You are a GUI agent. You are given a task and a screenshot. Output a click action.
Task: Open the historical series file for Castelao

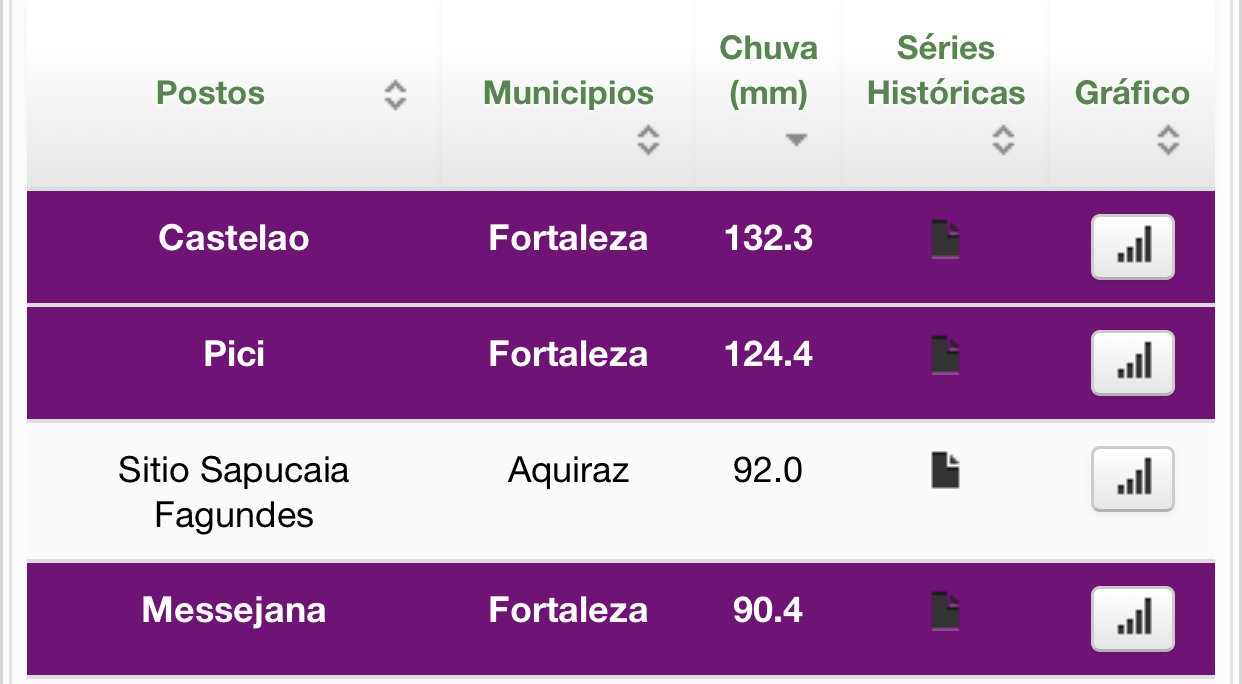tap(945, 240)
